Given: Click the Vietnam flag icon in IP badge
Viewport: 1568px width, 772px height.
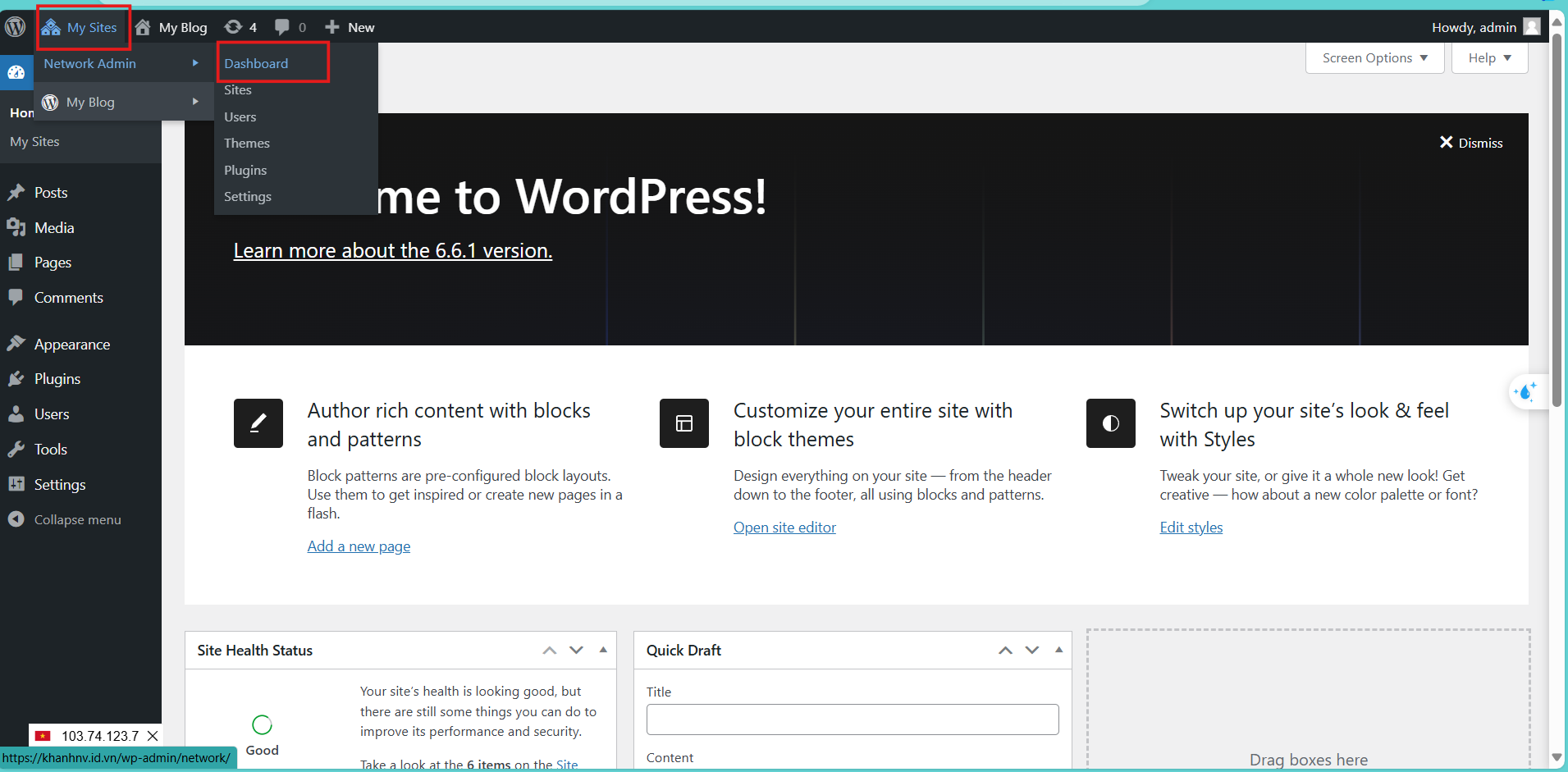Looking at the screenshot, I should tap(43, 736).
